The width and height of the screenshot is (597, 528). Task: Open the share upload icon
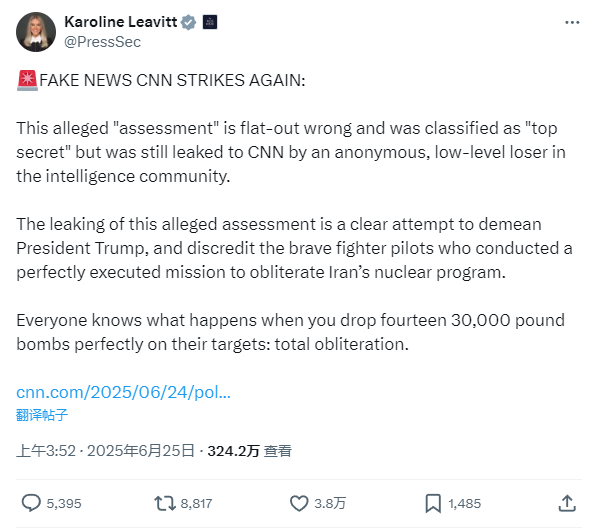567,503
